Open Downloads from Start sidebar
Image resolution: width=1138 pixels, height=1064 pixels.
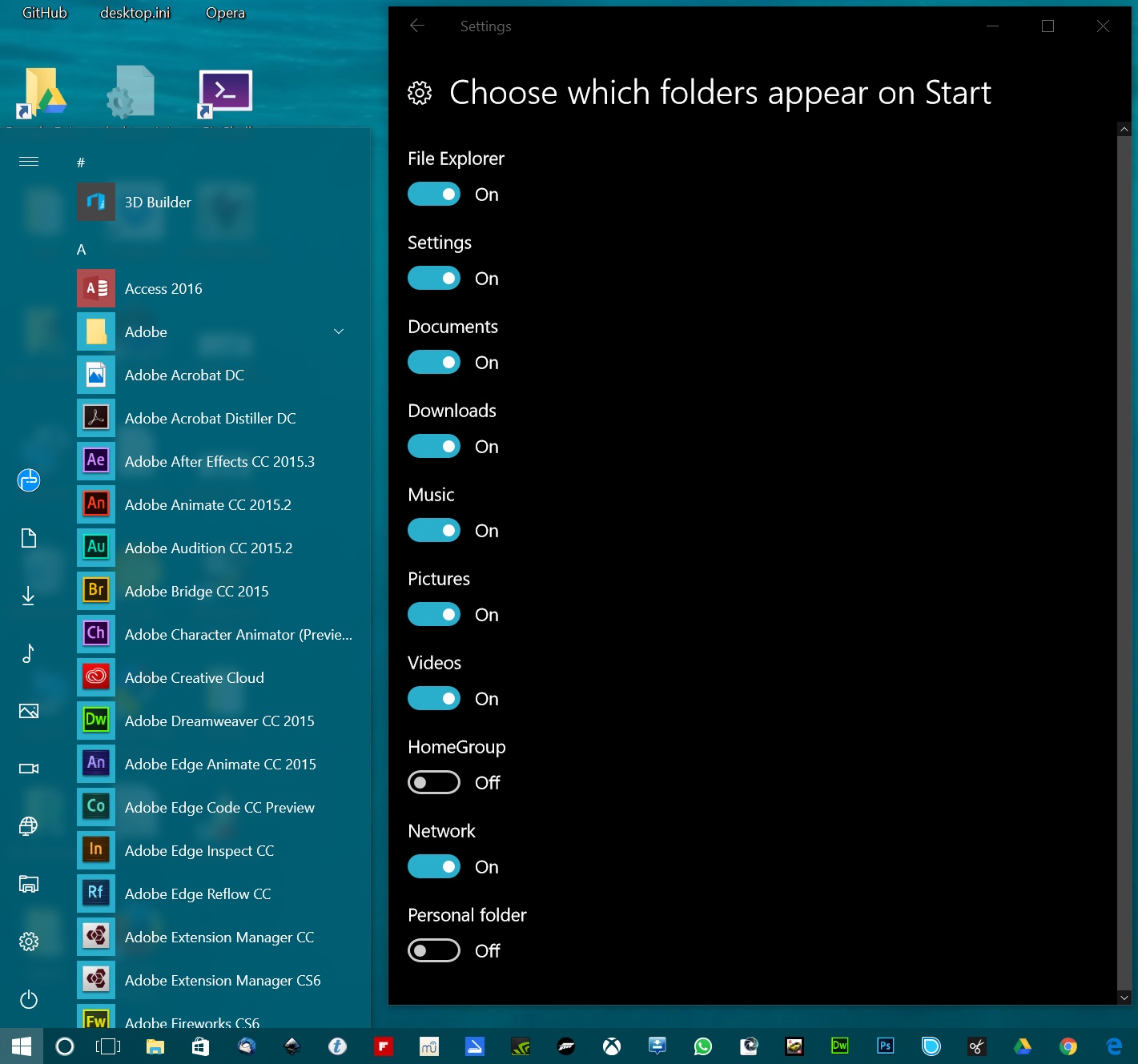pos(29,596)
